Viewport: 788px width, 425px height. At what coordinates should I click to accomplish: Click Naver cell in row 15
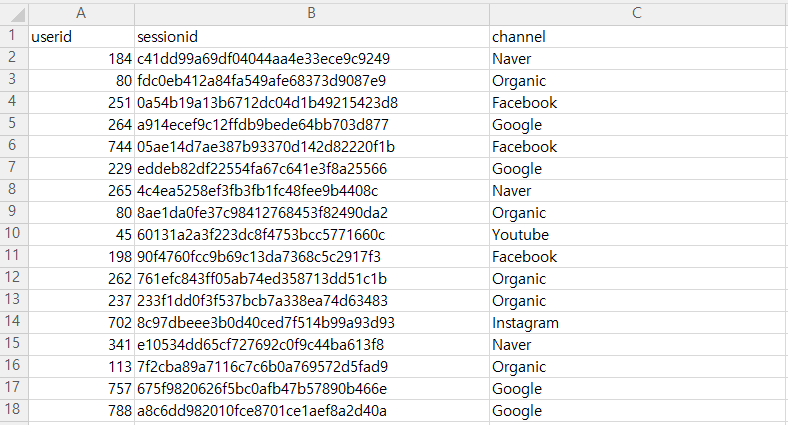point(638,345)
